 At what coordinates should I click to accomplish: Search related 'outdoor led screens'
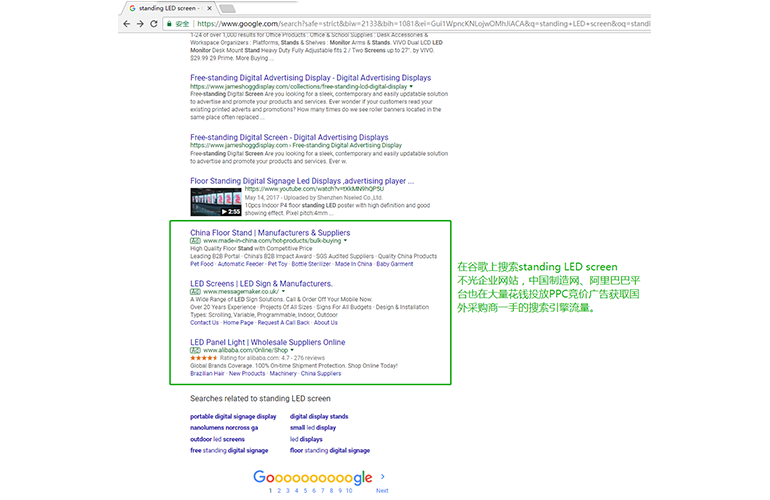pyautogui.click(x=217, y=439)
